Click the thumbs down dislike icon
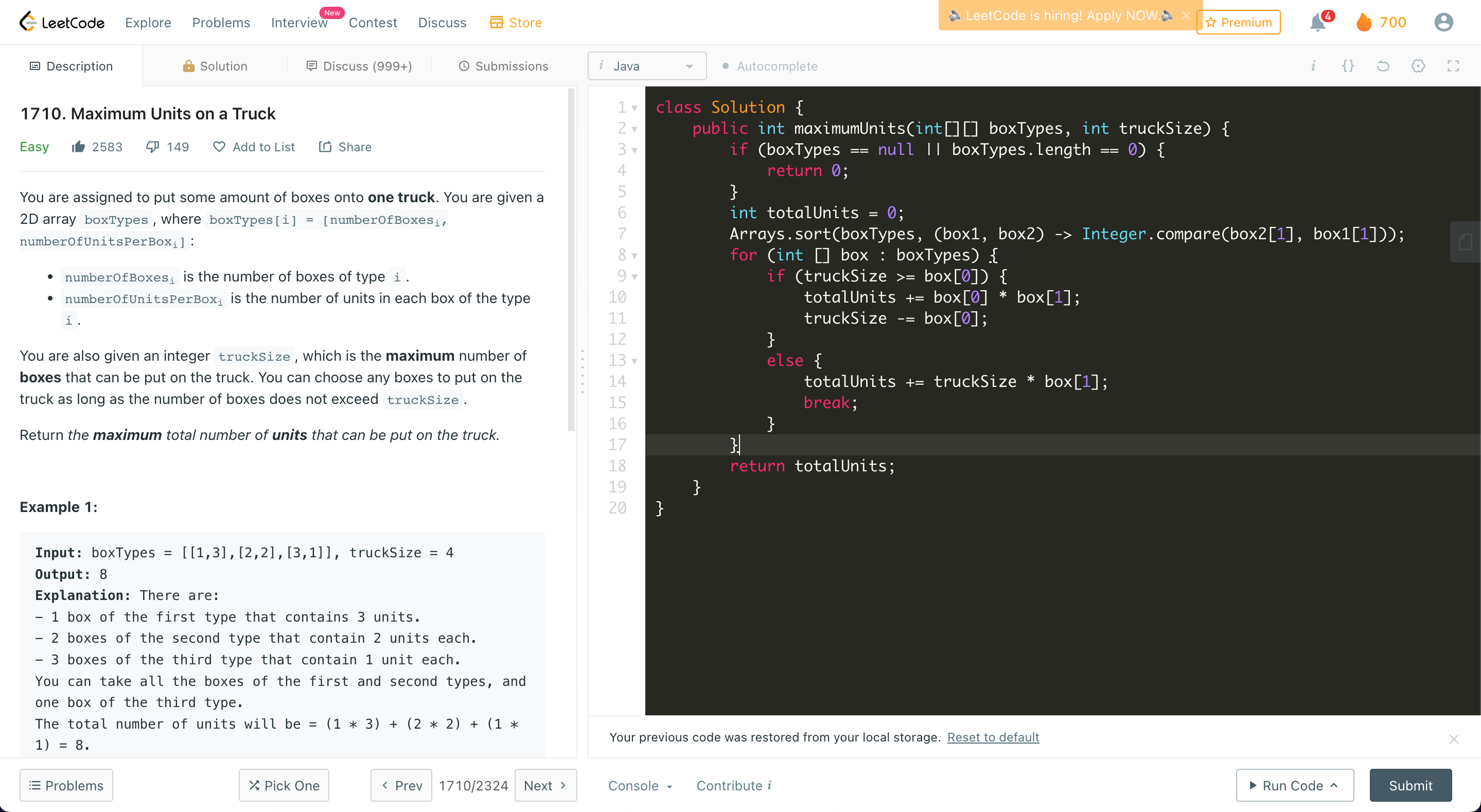The width and height of the screenshot is (1481, 812). (x=152, y=147)
